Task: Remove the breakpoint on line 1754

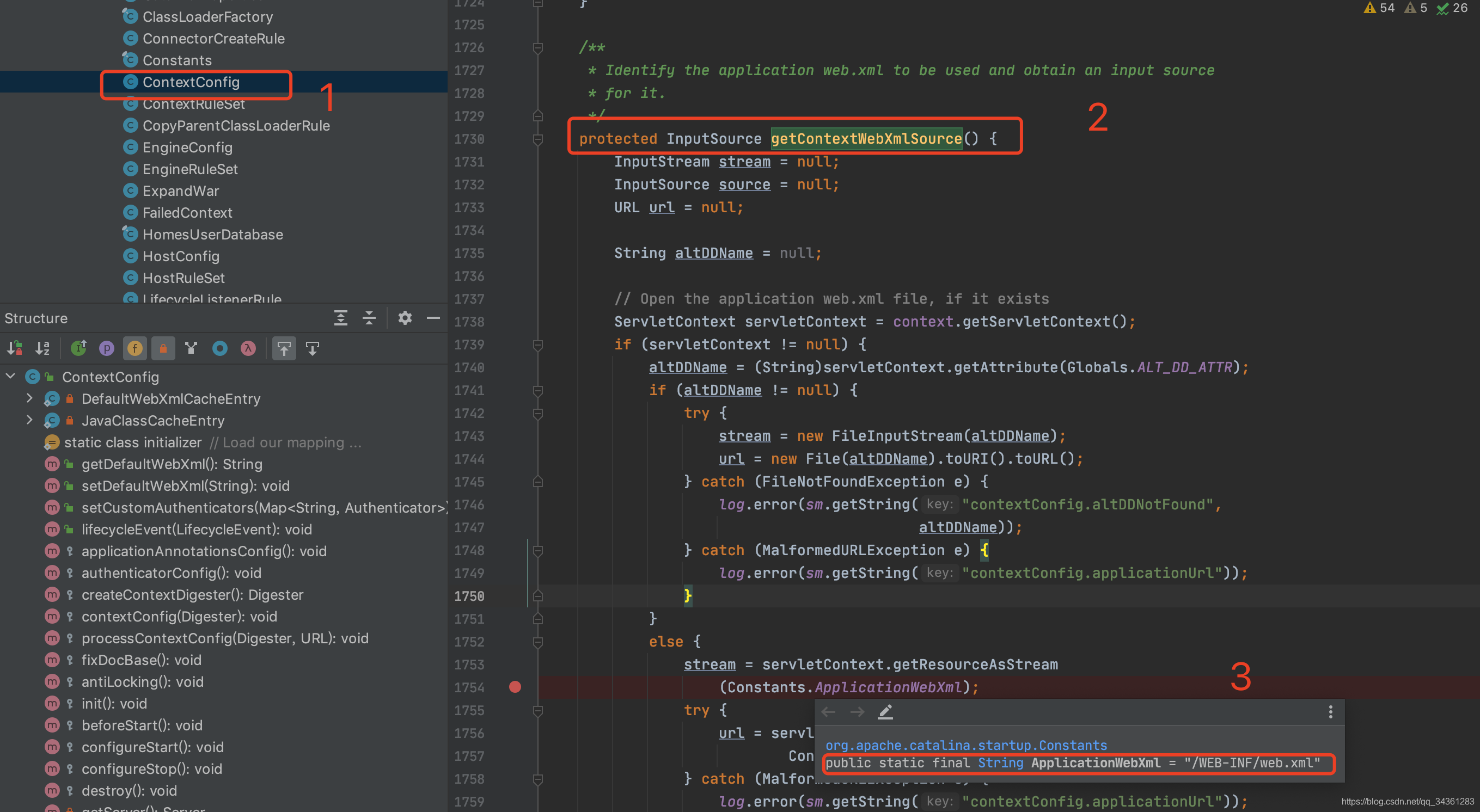Action: pyautogui.click(x=515, y=687)
